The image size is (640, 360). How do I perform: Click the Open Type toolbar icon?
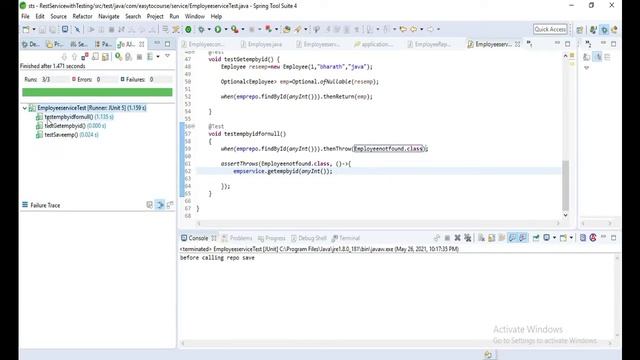(x=287, y=29)
